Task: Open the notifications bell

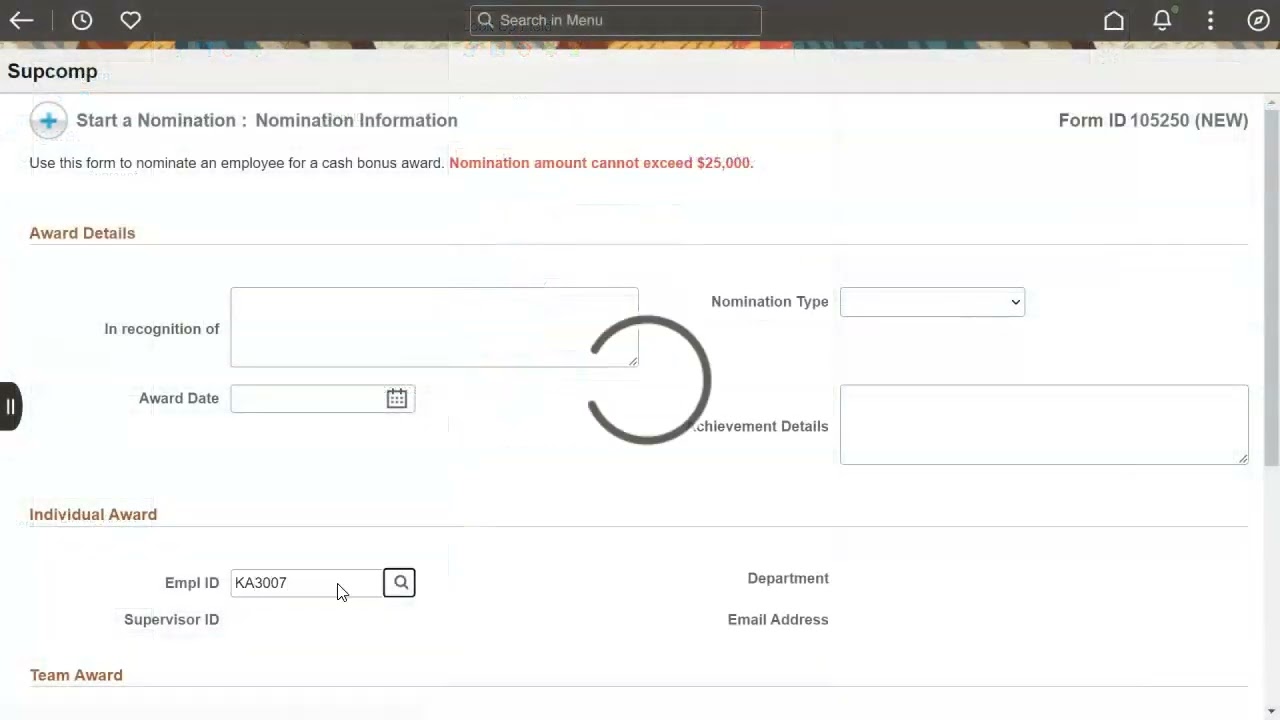Action: click(x=1162, y=20)
